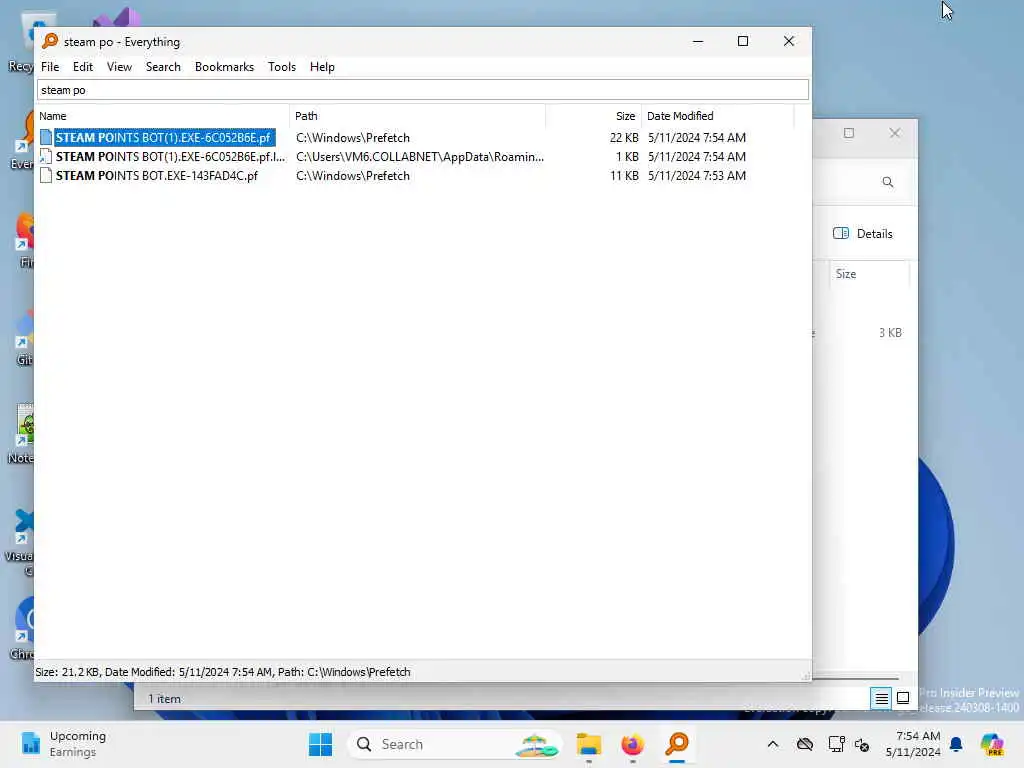
Task: Click file icon of STEAM POINTS BOT.EXE-143FAD4C.pf
Action: 46,176
